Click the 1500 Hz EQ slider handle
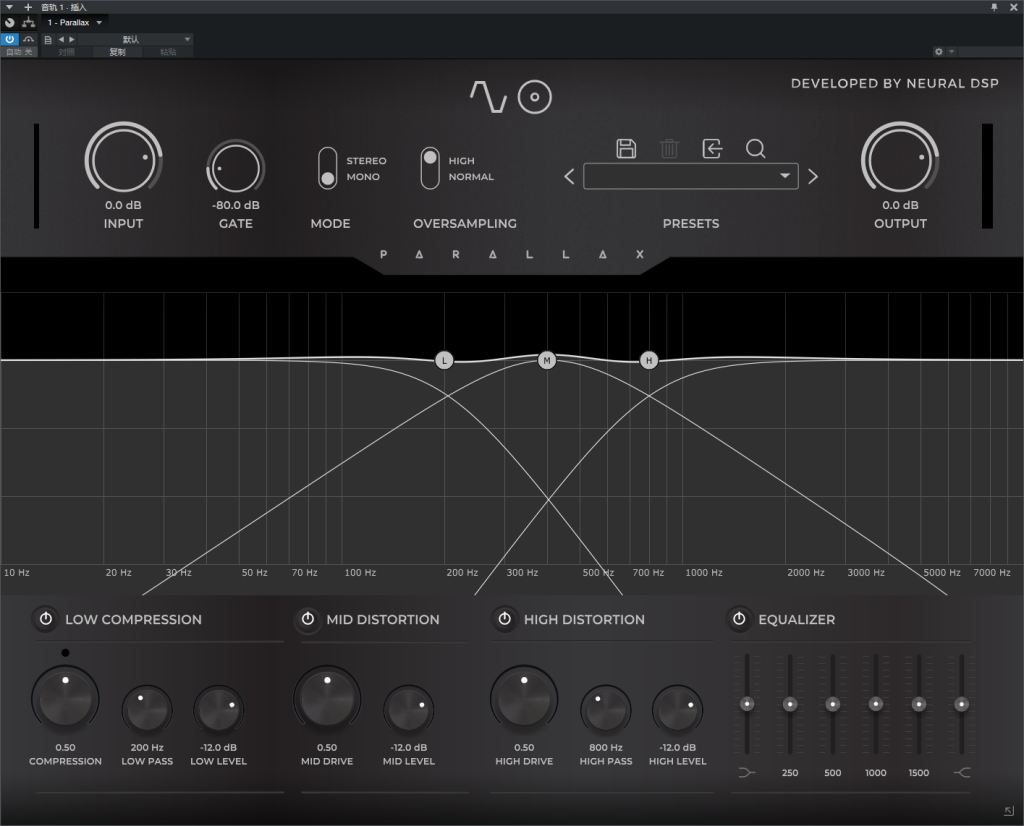Image resolution: width=1024 pixels, height=826 pixels. point(918,704)
